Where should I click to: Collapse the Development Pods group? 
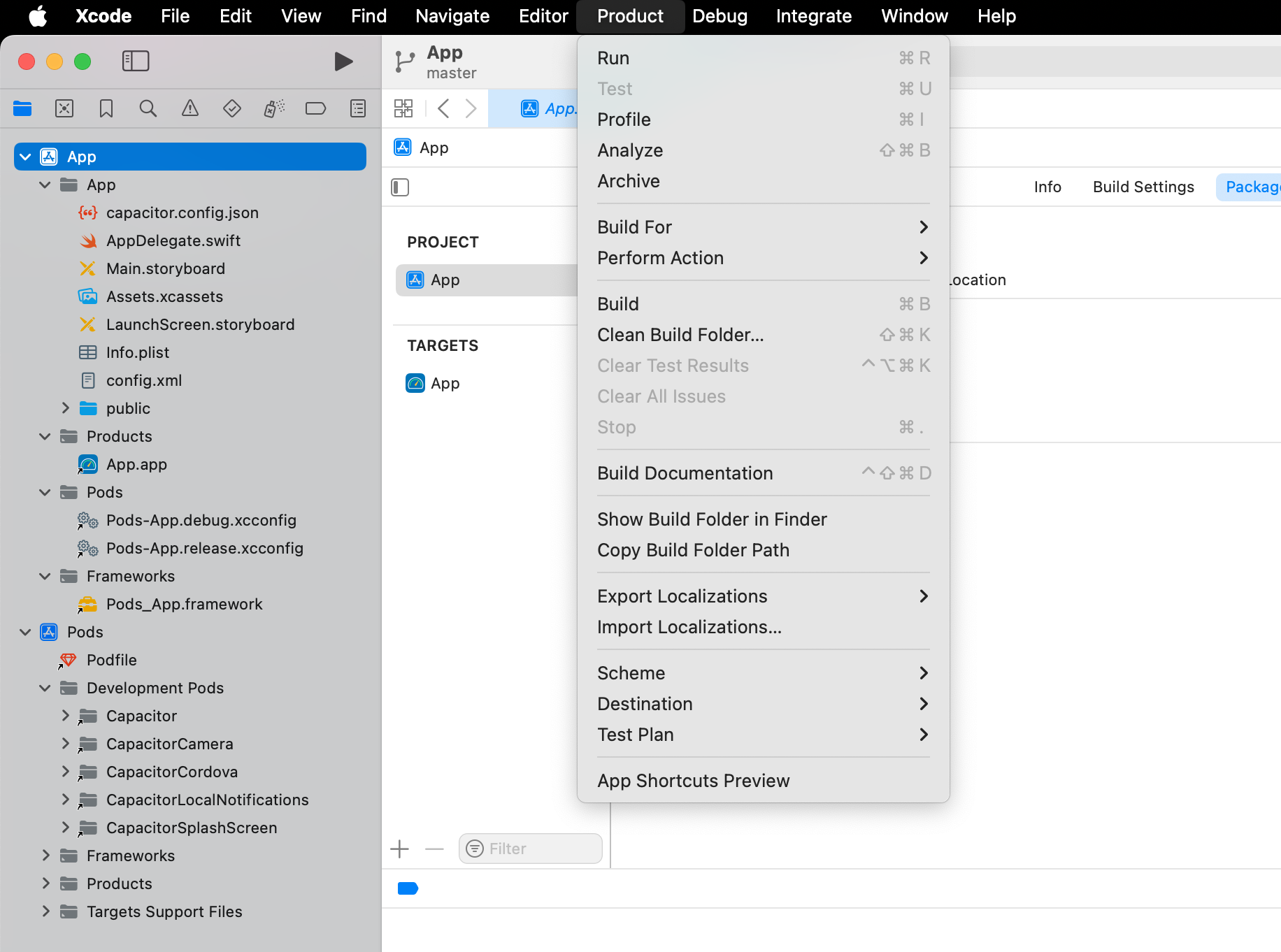pyautogui.click(x=45, y=688)
